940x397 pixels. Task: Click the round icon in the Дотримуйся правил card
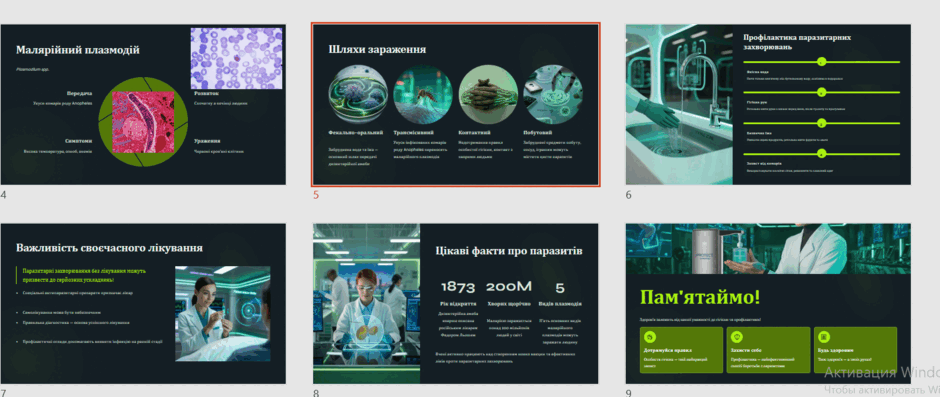pos(650,336)
